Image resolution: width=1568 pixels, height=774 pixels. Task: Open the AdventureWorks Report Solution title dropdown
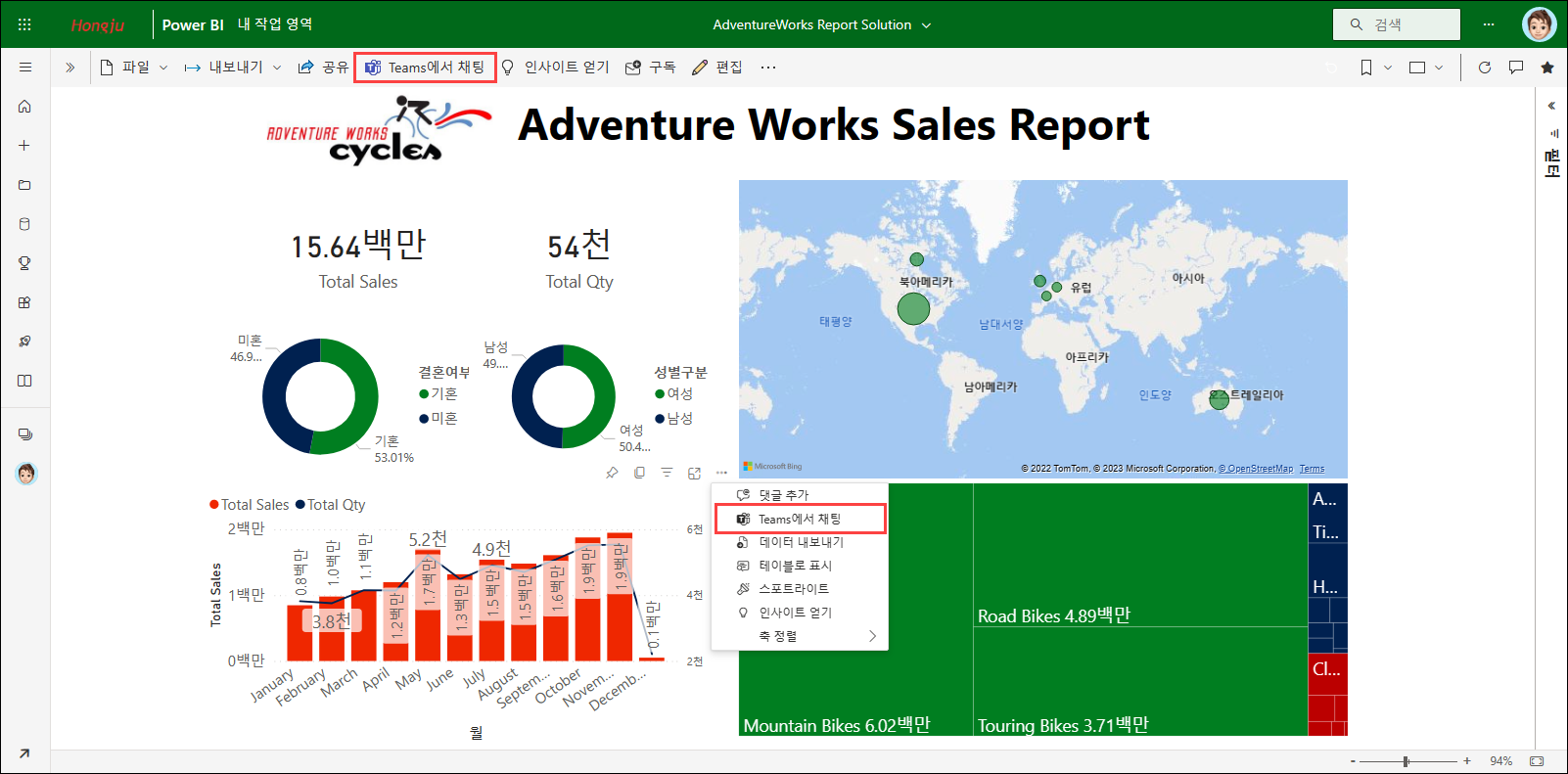[822, 24]
